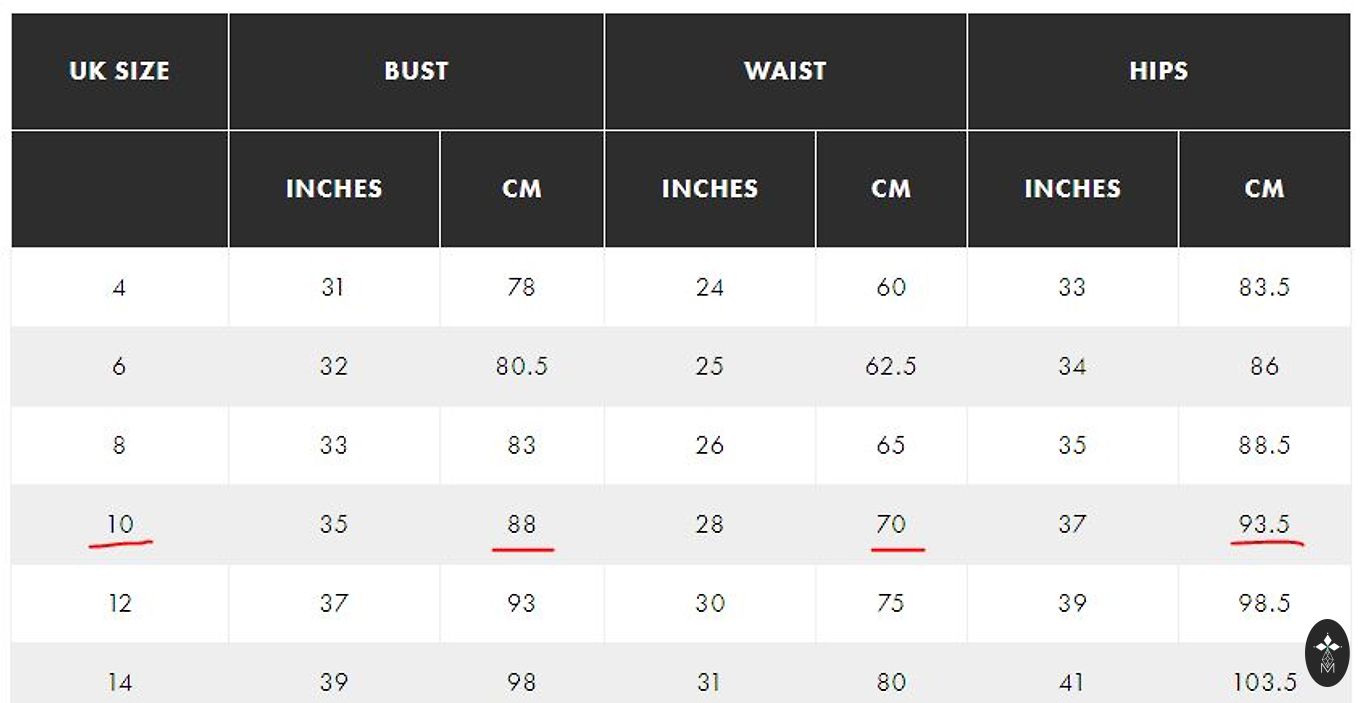The width and height of the screenshot is (1366, 703).
Task: Select bust CM value 80.5
Action: coord(522,366)
